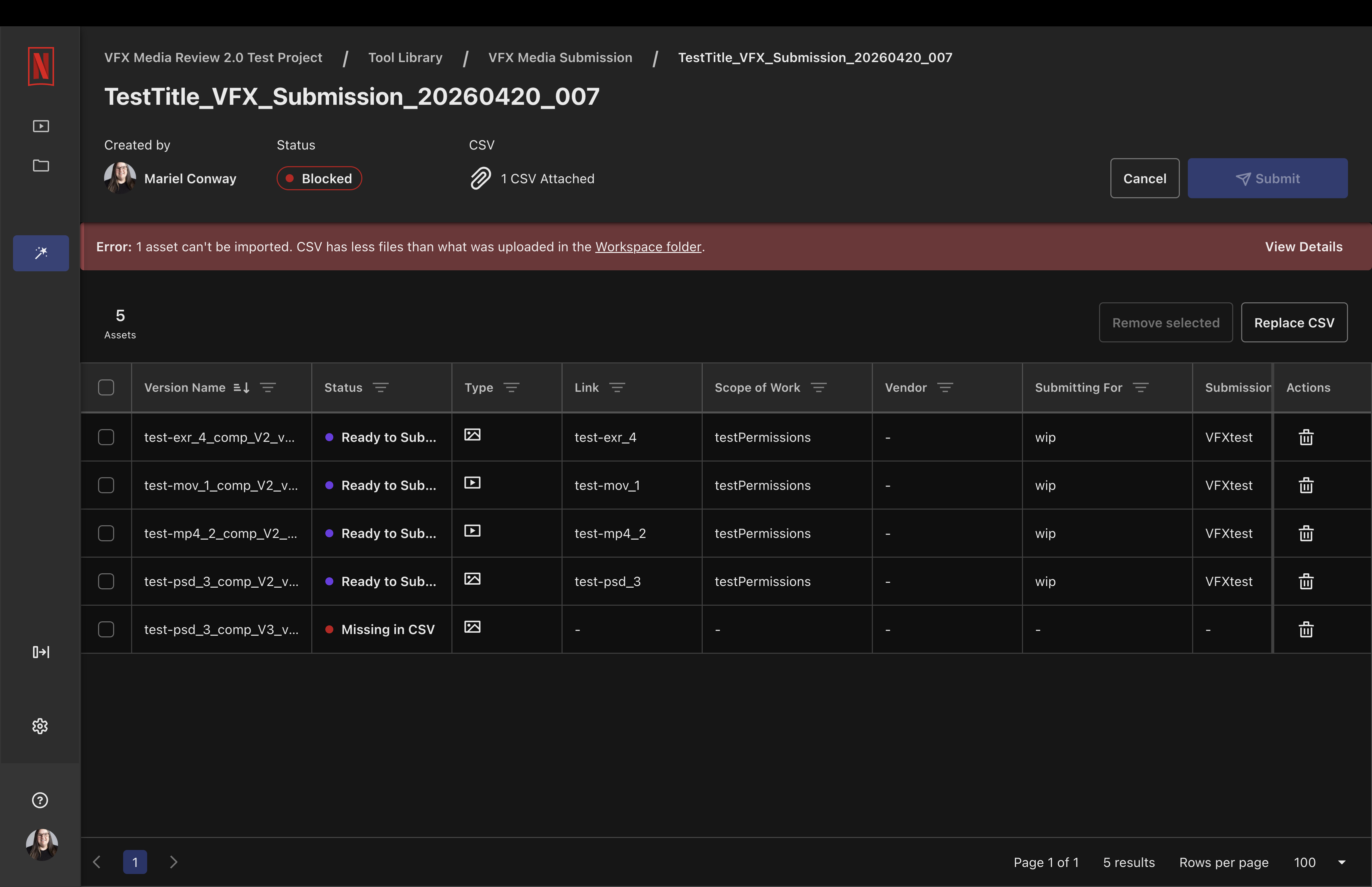
Task: Click the CSV paperclip attachment icon
Action: (481, 179)
